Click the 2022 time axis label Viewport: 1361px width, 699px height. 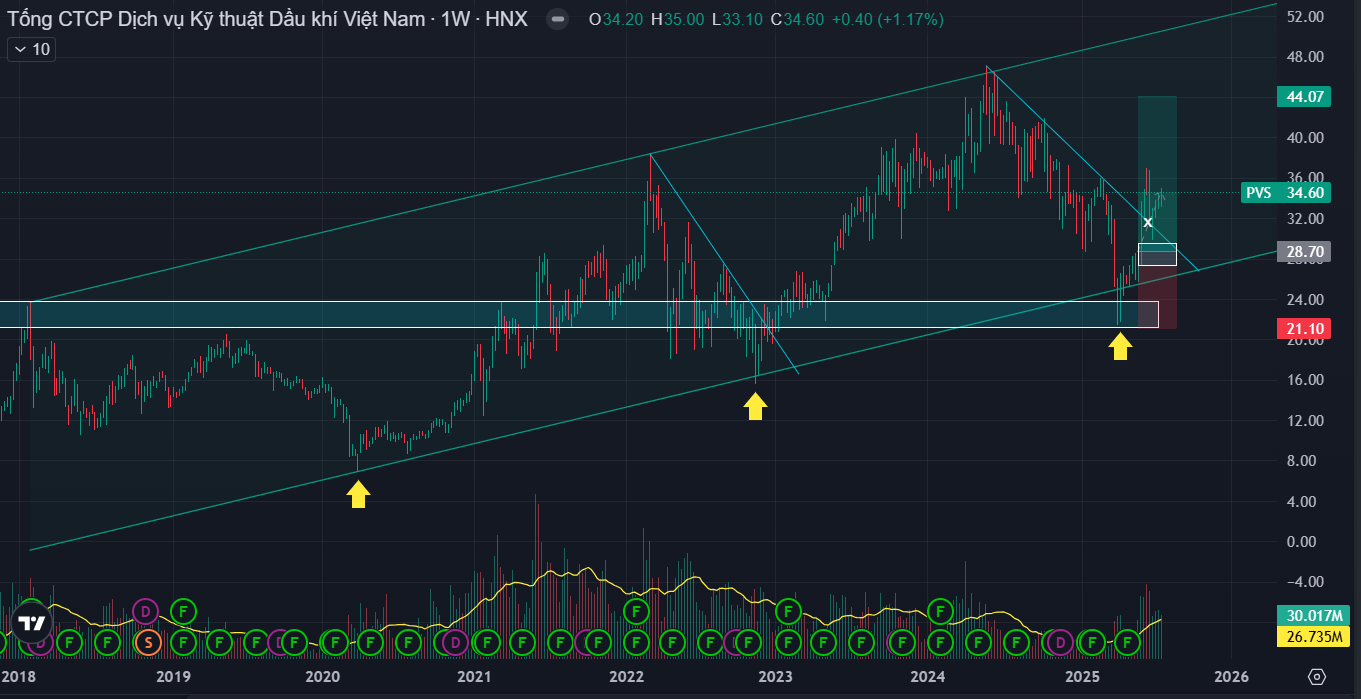(x=626, y=677)
